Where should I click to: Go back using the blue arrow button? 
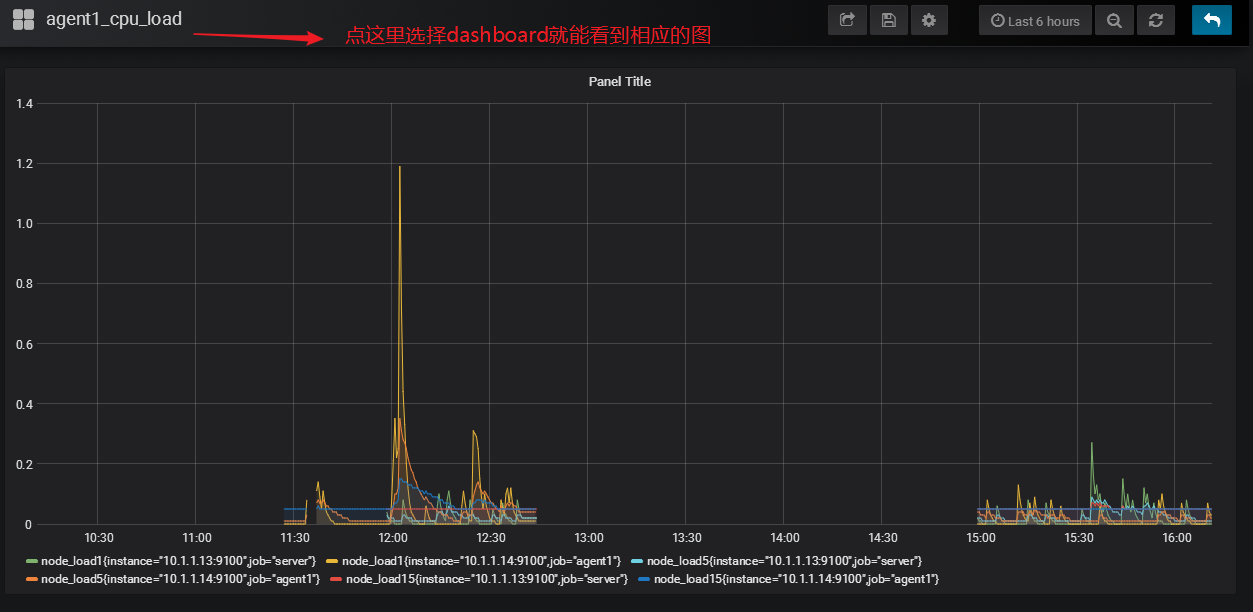[1212, 20]
